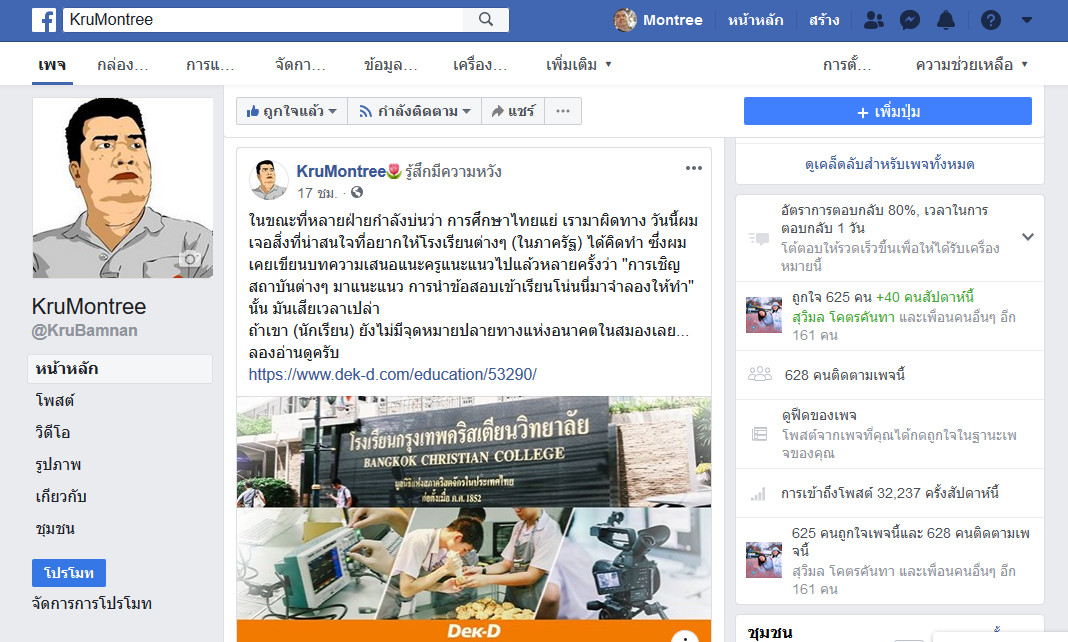Screen dimensions: 1068x642
Task: Click the Montree profile name
Action: pyautogui.click(x=673, y=20)
